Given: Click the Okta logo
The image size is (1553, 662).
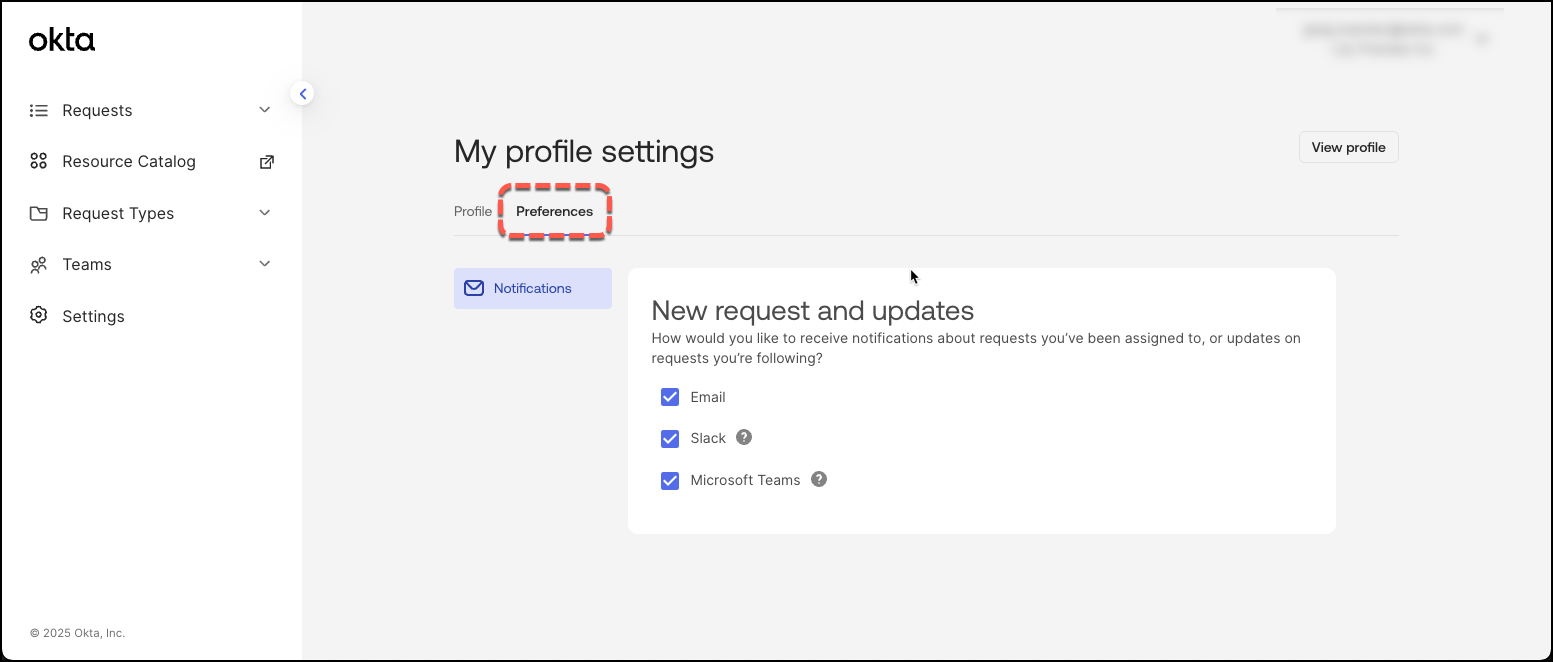Looking at the screenshot, I should pyautogui.click(x=61, y=40).
